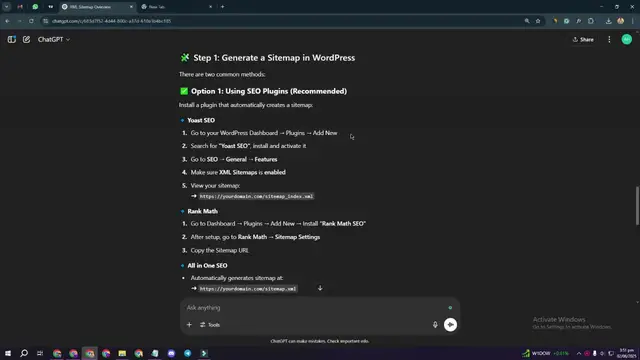Open the yellow extension icon
This screenshot has height=360, width=640.
click(555, 21)
